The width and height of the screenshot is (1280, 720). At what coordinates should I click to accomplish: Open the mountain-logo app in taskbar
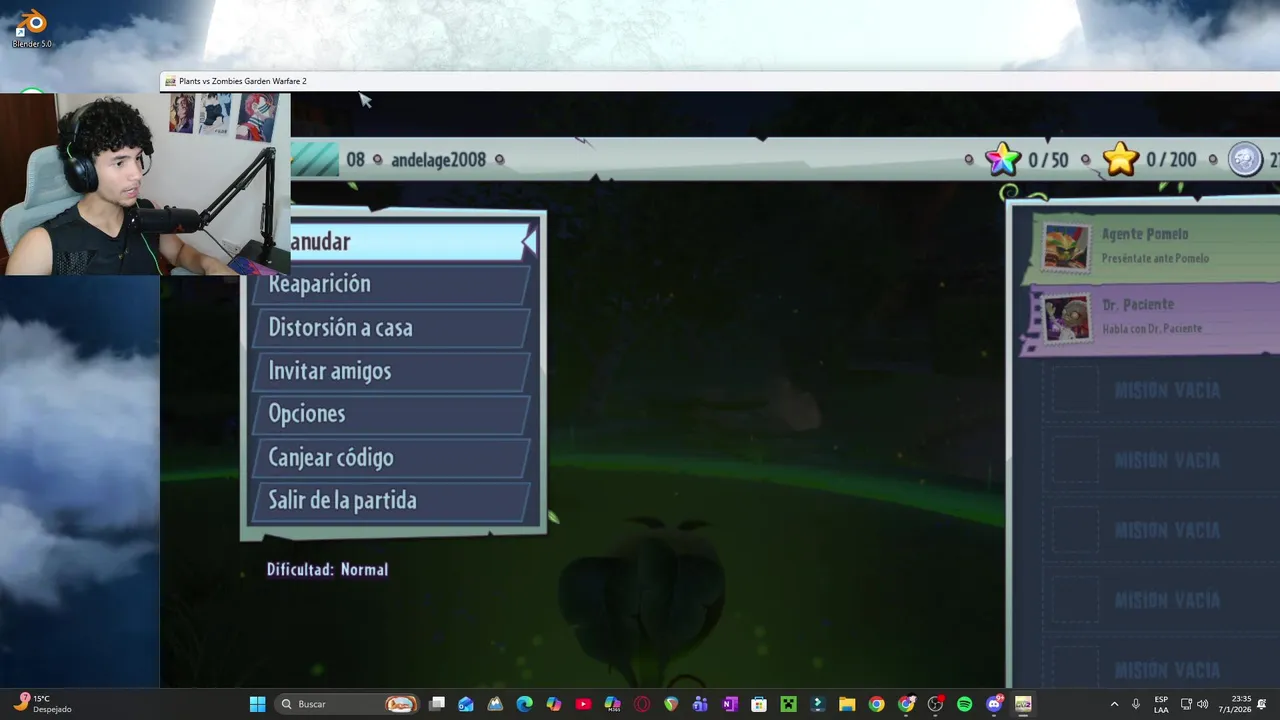495,704
